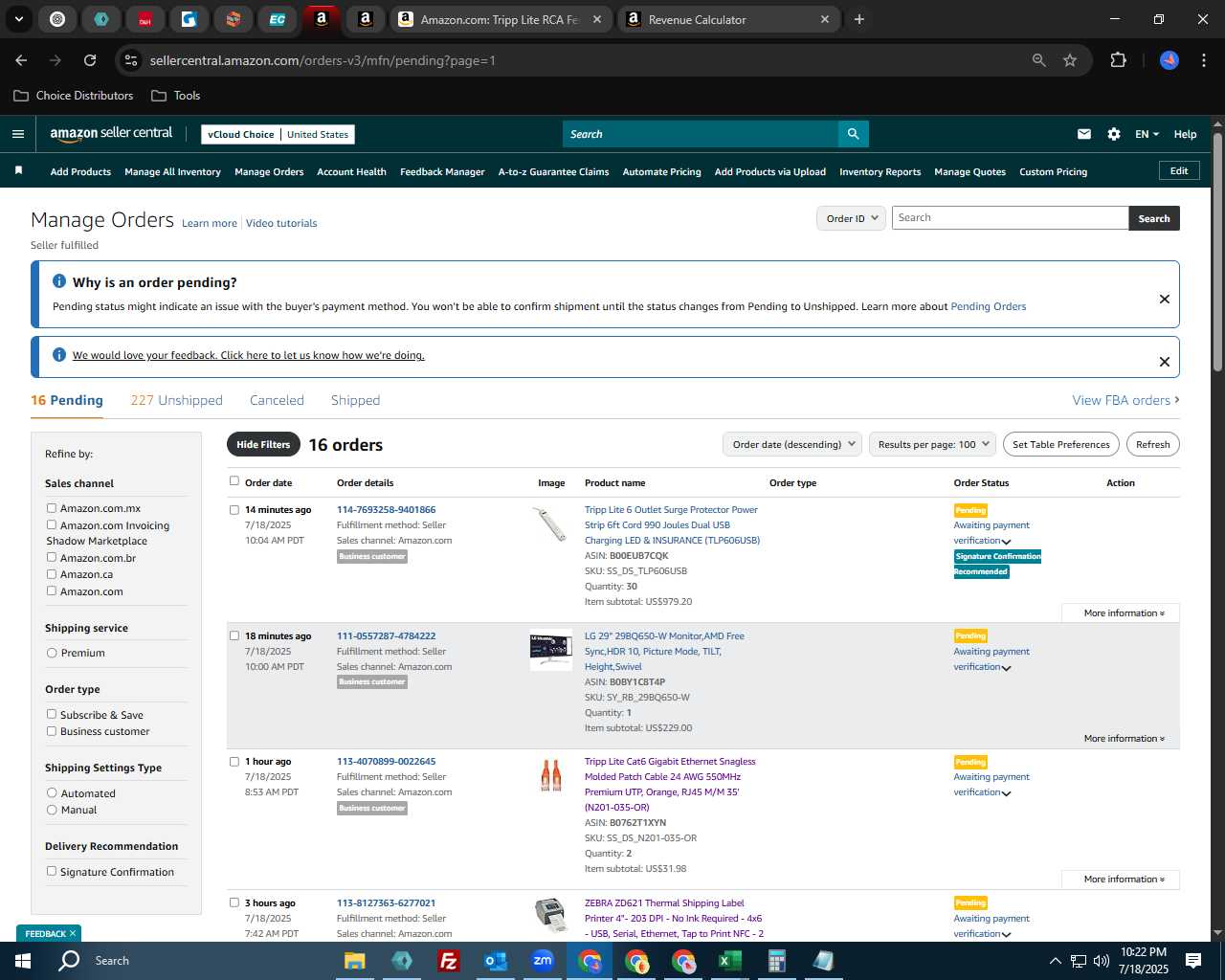Open the messages envelope icon
1225x980 pixels.
[1083, 134]
